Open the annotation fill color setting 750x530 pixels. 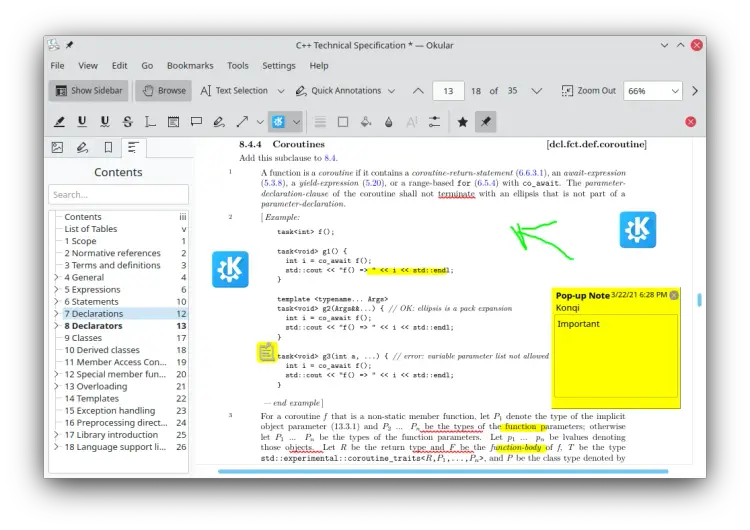point(366,122)
